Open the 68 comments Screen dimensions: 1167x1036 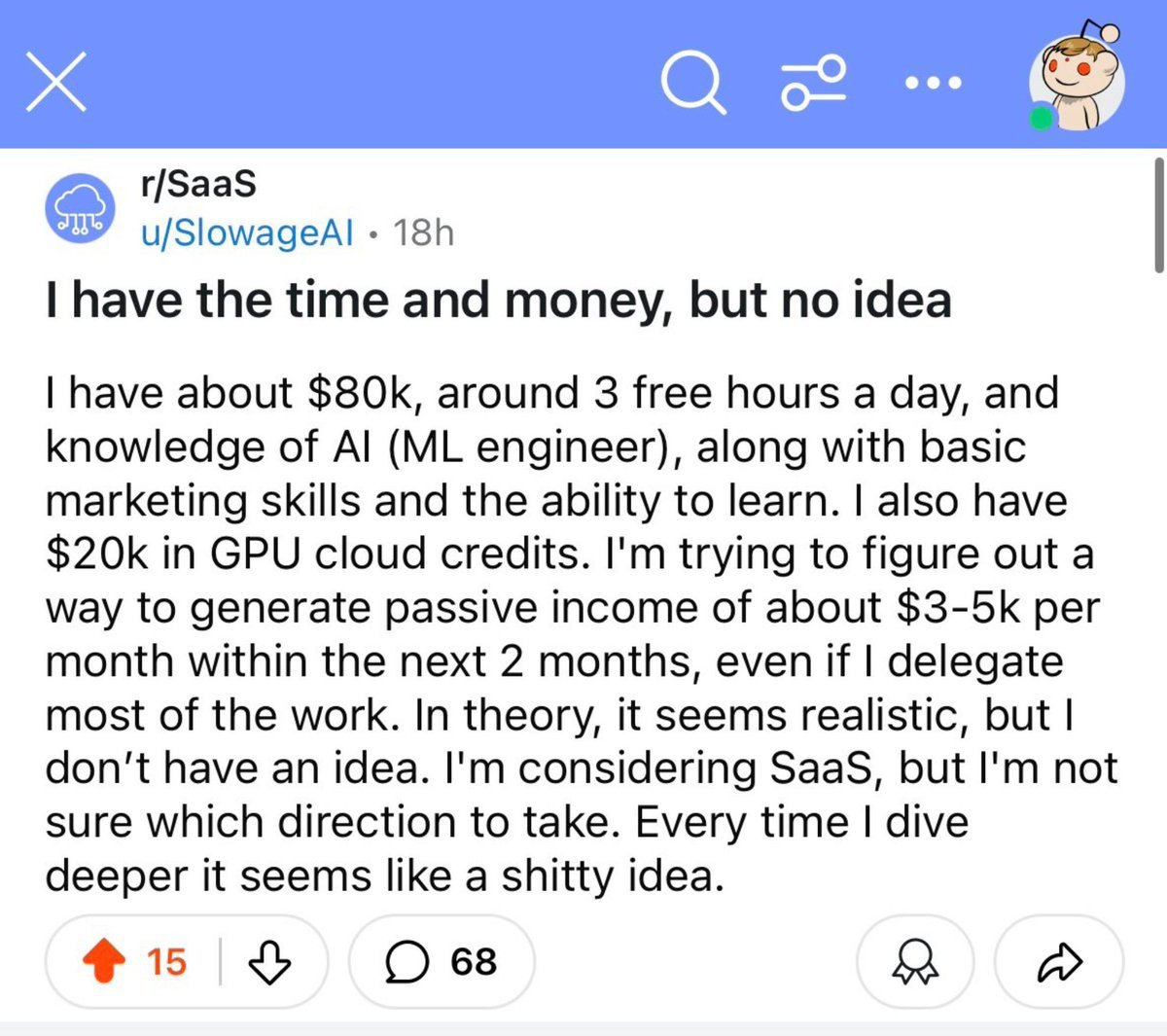[442, 962]
